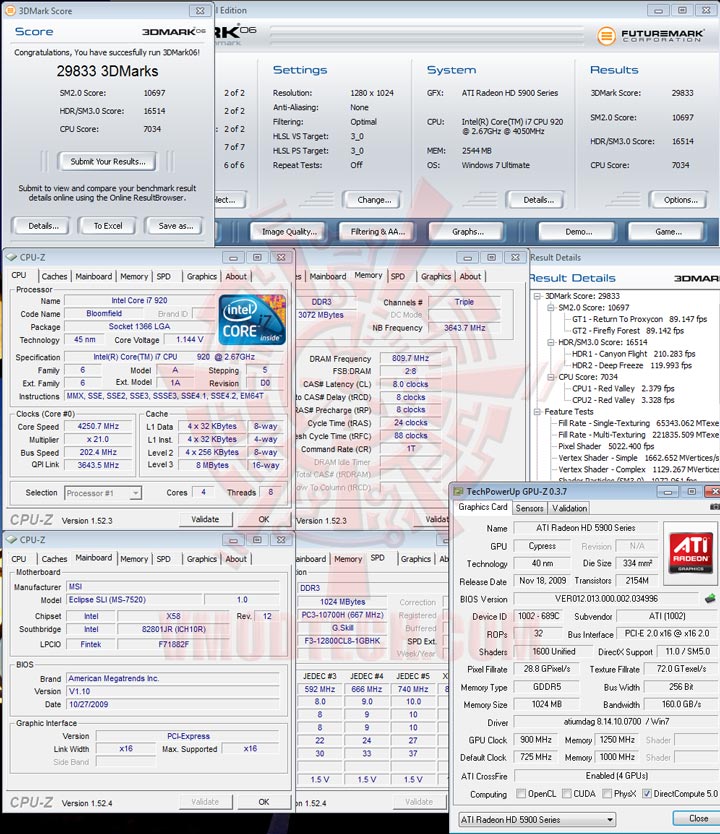The width and height of the screenshot is (720, 834).
Task: Collapse the Feature Tests tree node
Action: [537, 412]
